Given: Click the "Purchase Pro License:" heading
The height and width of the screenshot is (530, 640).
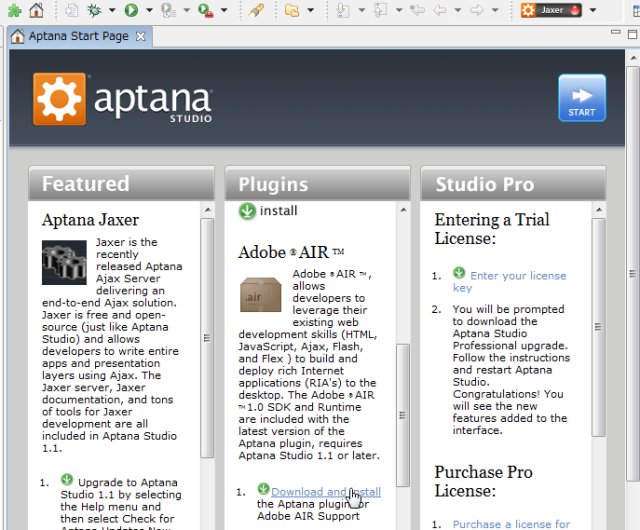Looking at the screenshot, I should coord(483,481).
